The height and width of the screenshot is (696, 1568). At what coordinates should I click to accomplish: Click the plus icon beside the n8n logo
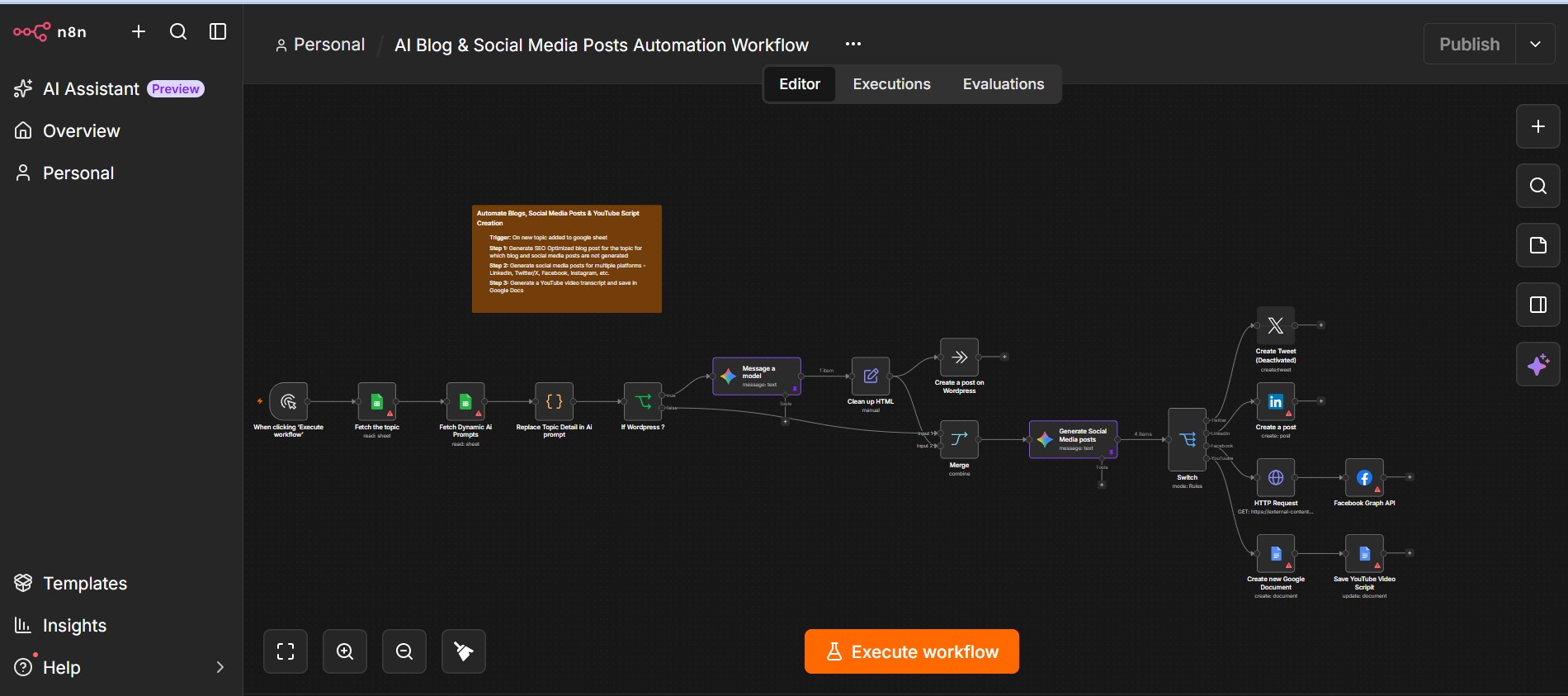click(139, 31)
